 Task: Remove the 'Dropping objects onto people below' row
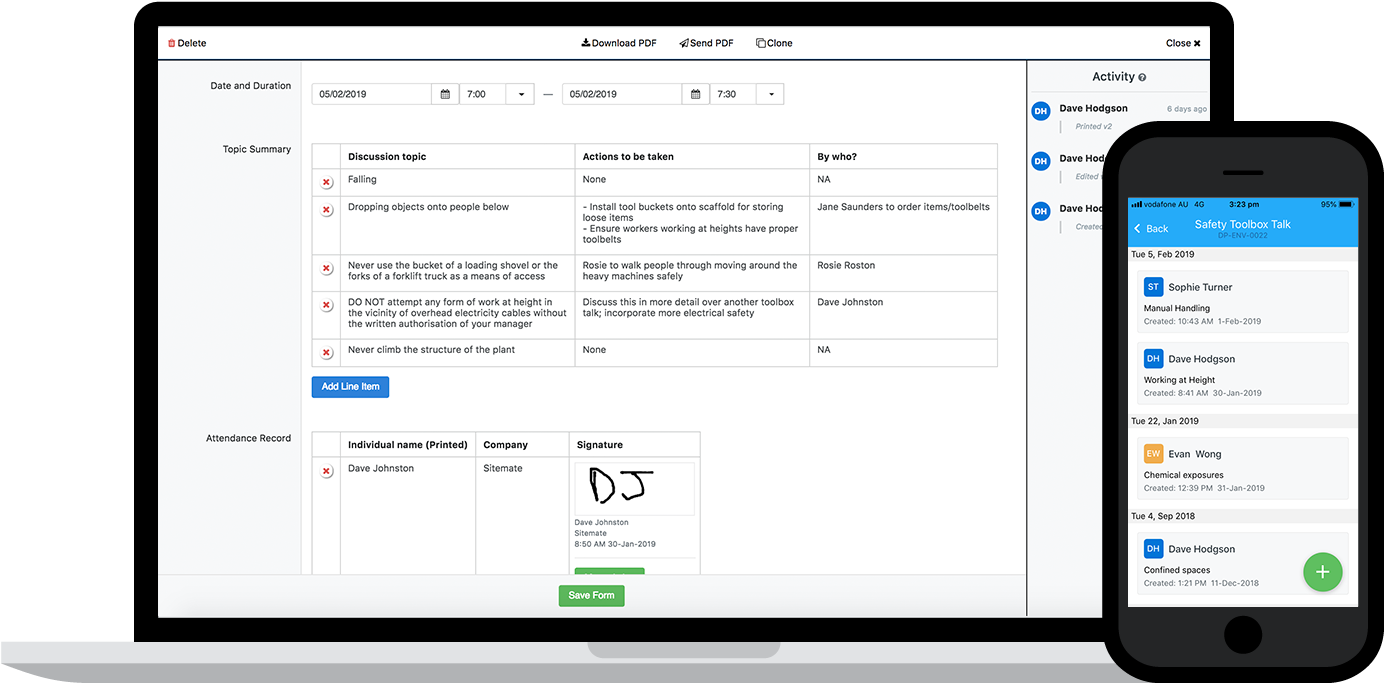(325, 211)
